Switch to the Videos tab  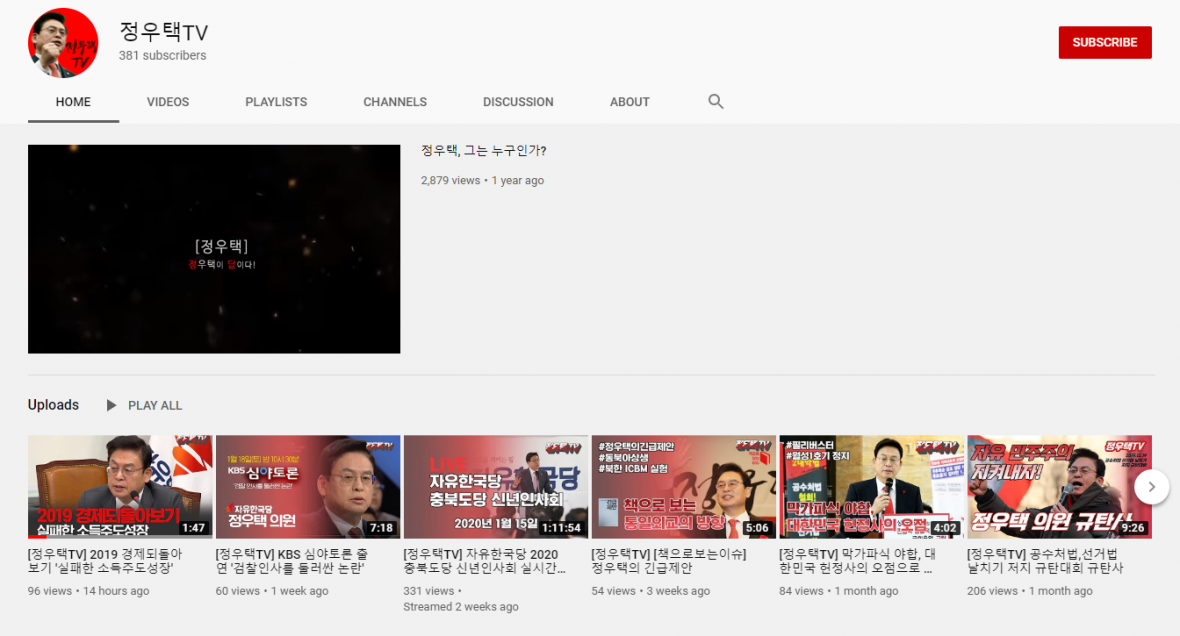pyautogui.click(x=168, y=102)
